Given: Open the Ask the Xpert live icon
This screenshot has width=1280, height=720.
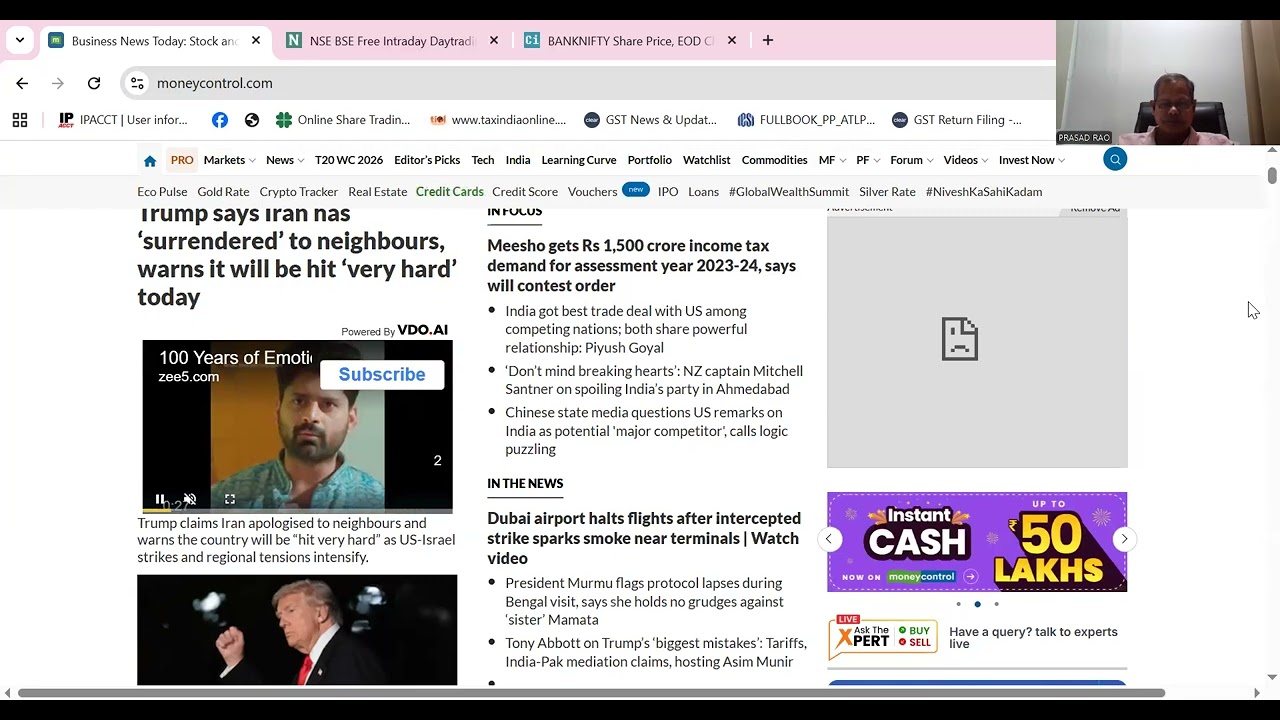Looking at the screenshot, I should coord(883,637).
